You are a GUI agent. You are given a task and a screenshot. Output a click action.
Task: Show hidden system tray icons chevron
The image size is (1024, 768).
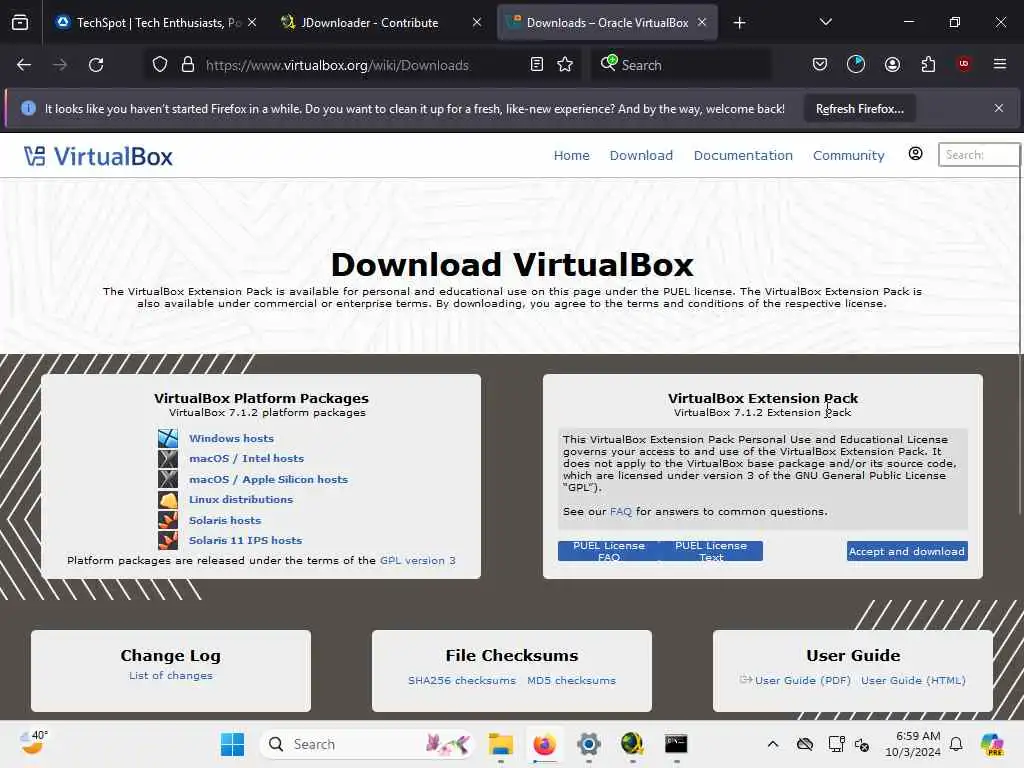pos(773,744)
